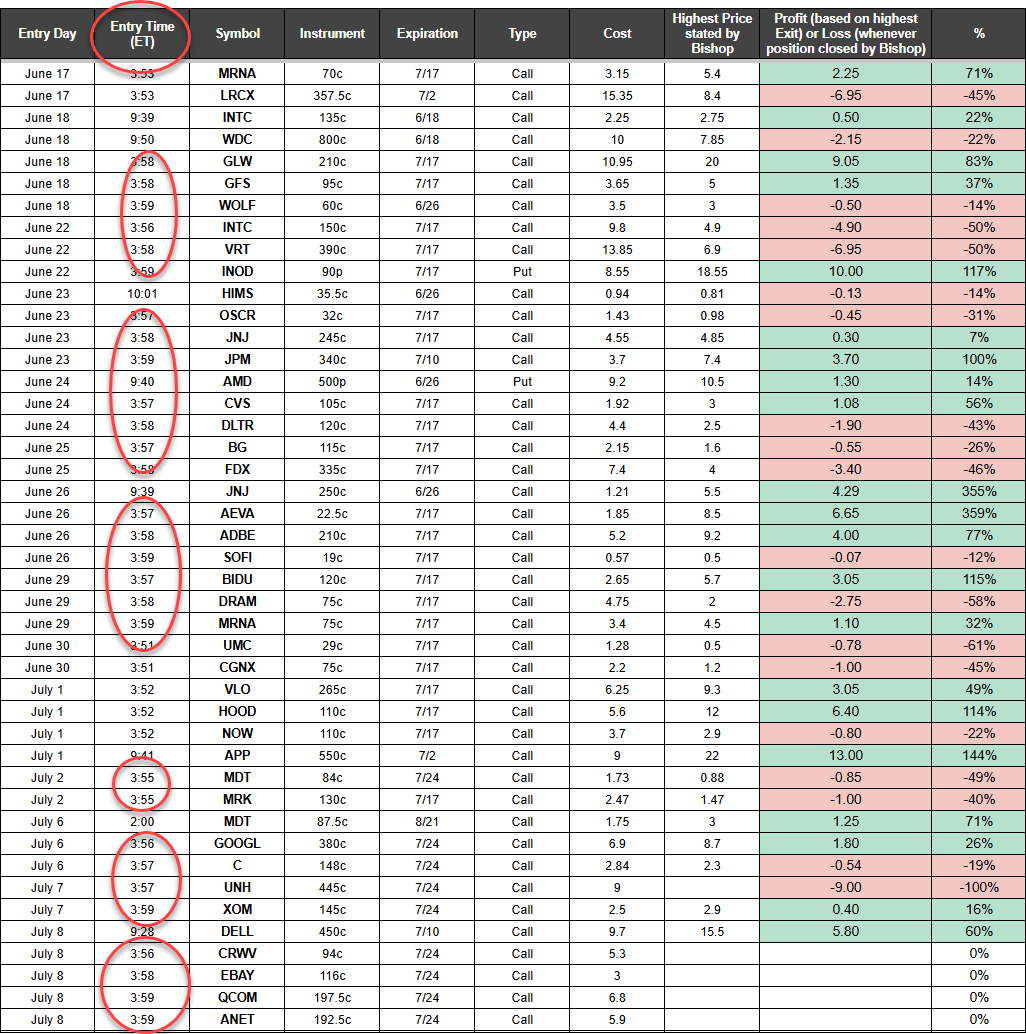Select the MRK symbol cell
The height and width of the screenshot is (1034, 1026).
click(x=237, y=799)
